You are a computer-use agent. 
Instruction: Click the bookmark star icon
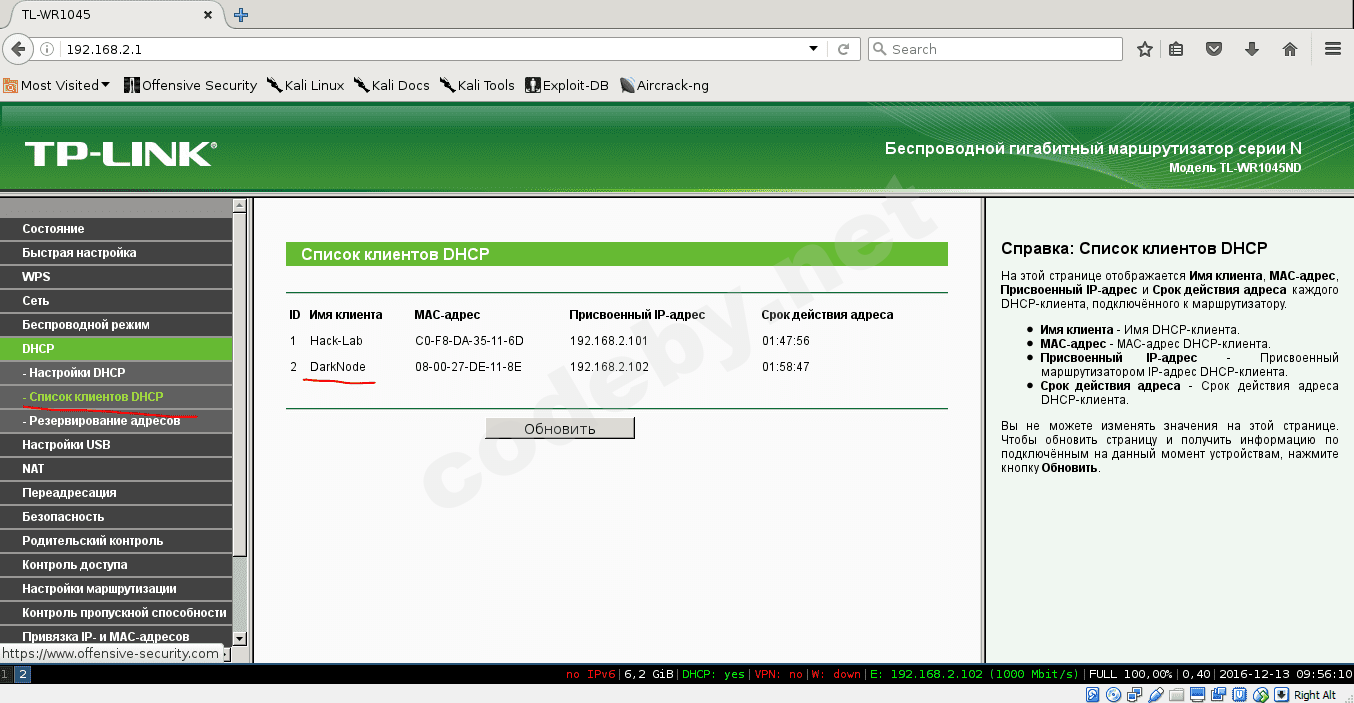[x=1145, y=49]
